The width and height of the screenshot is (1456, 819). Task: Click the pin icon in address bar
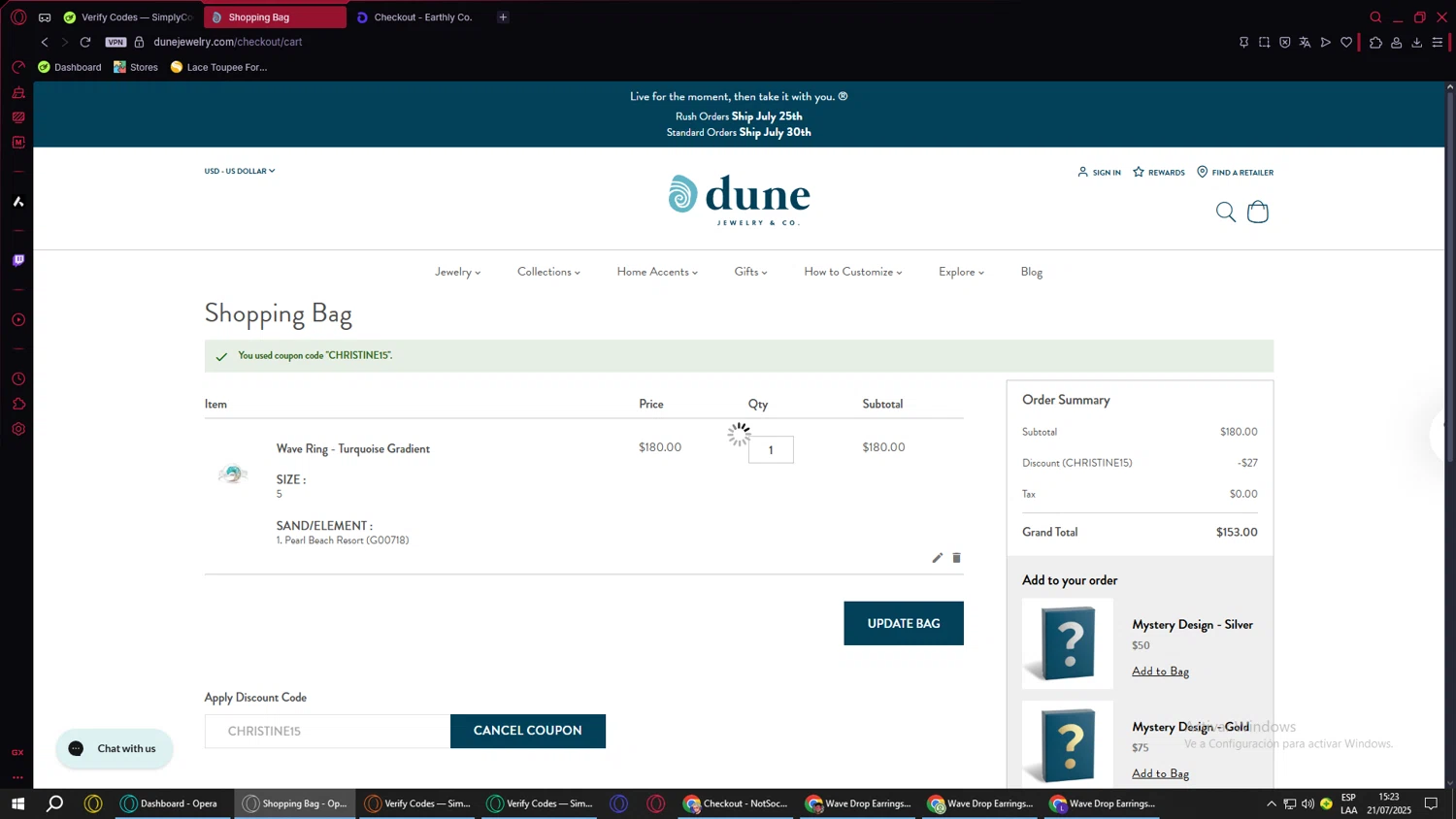(x=1243, y=42)
